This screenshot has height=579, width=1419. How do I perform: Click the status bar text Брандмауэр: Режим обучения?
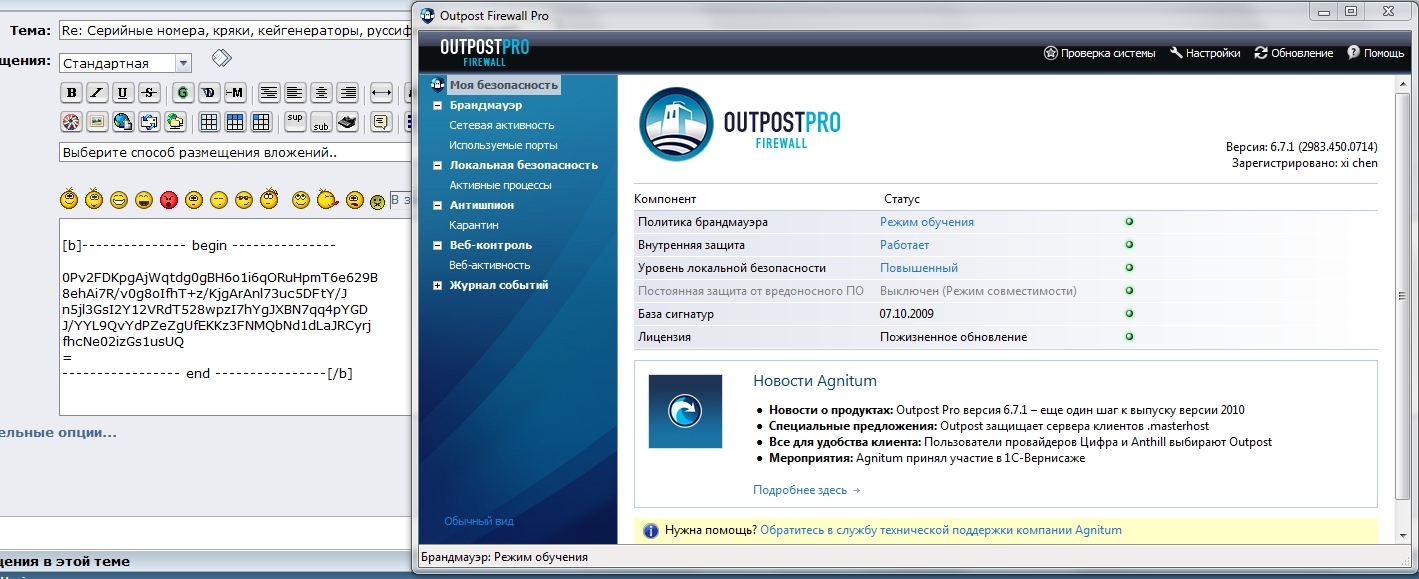[505, 557]
